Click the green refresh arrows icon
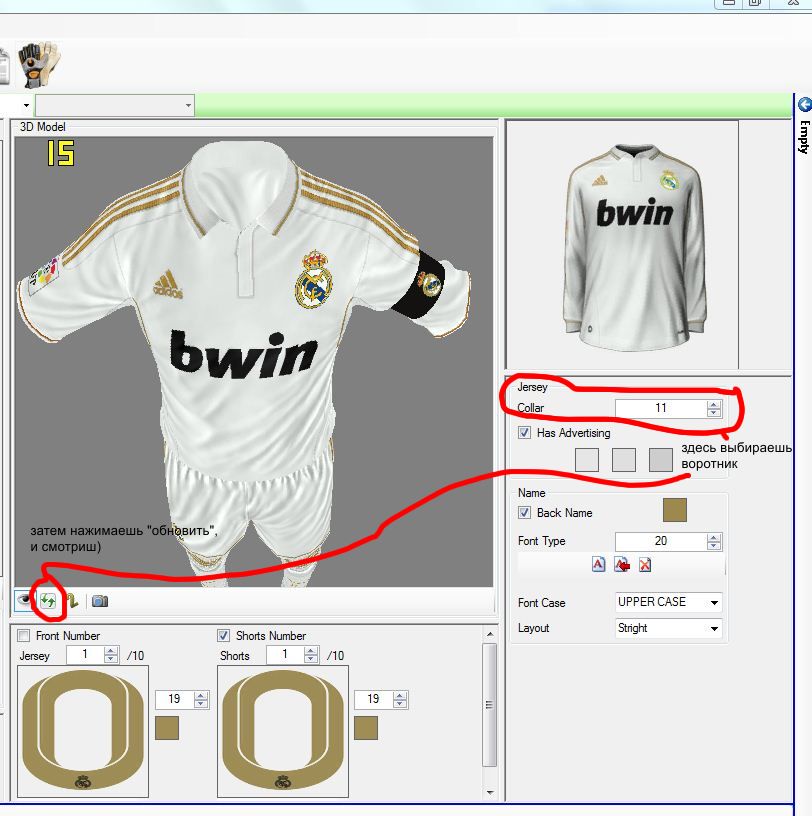812x816 pixels. (48, 601)
